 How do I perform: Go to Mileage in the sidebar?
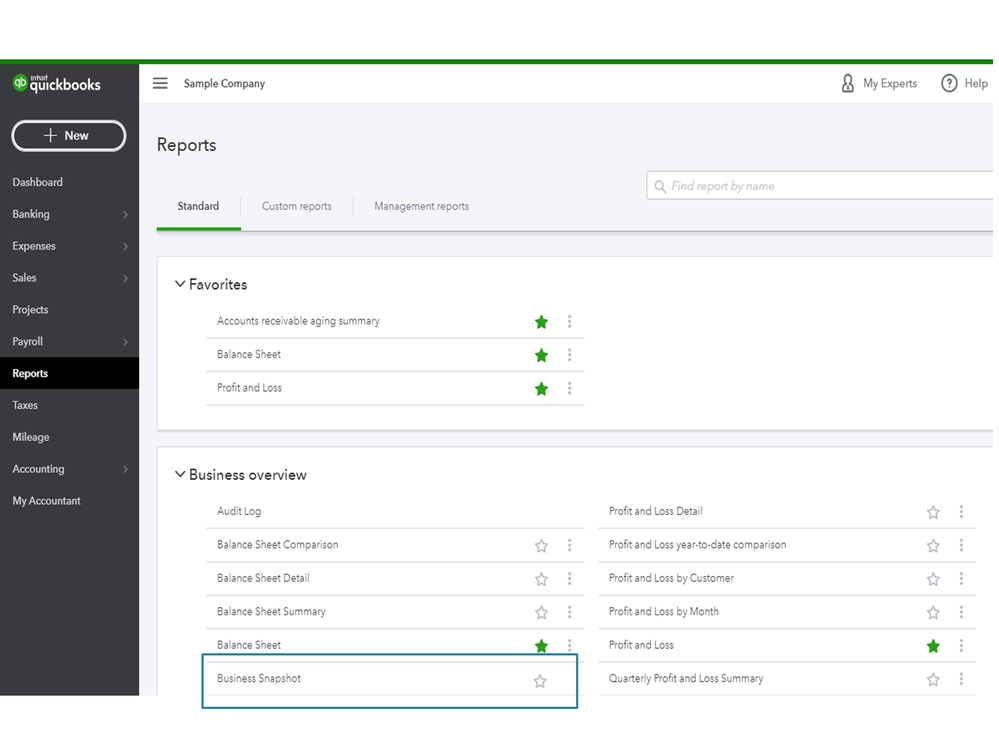31,437
